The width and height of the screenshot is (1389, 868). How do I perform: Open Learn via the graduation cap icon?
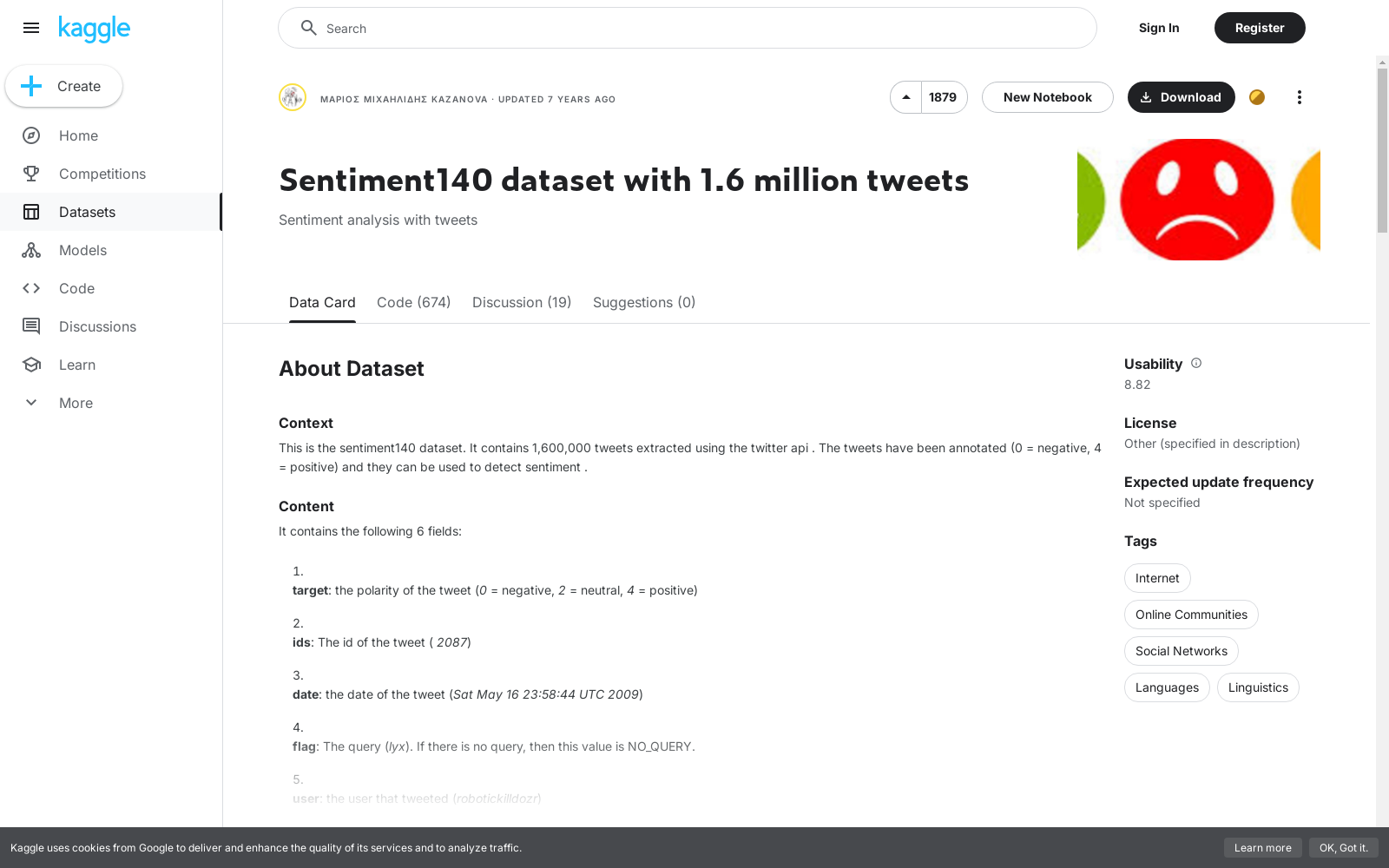tap(31, 365)
